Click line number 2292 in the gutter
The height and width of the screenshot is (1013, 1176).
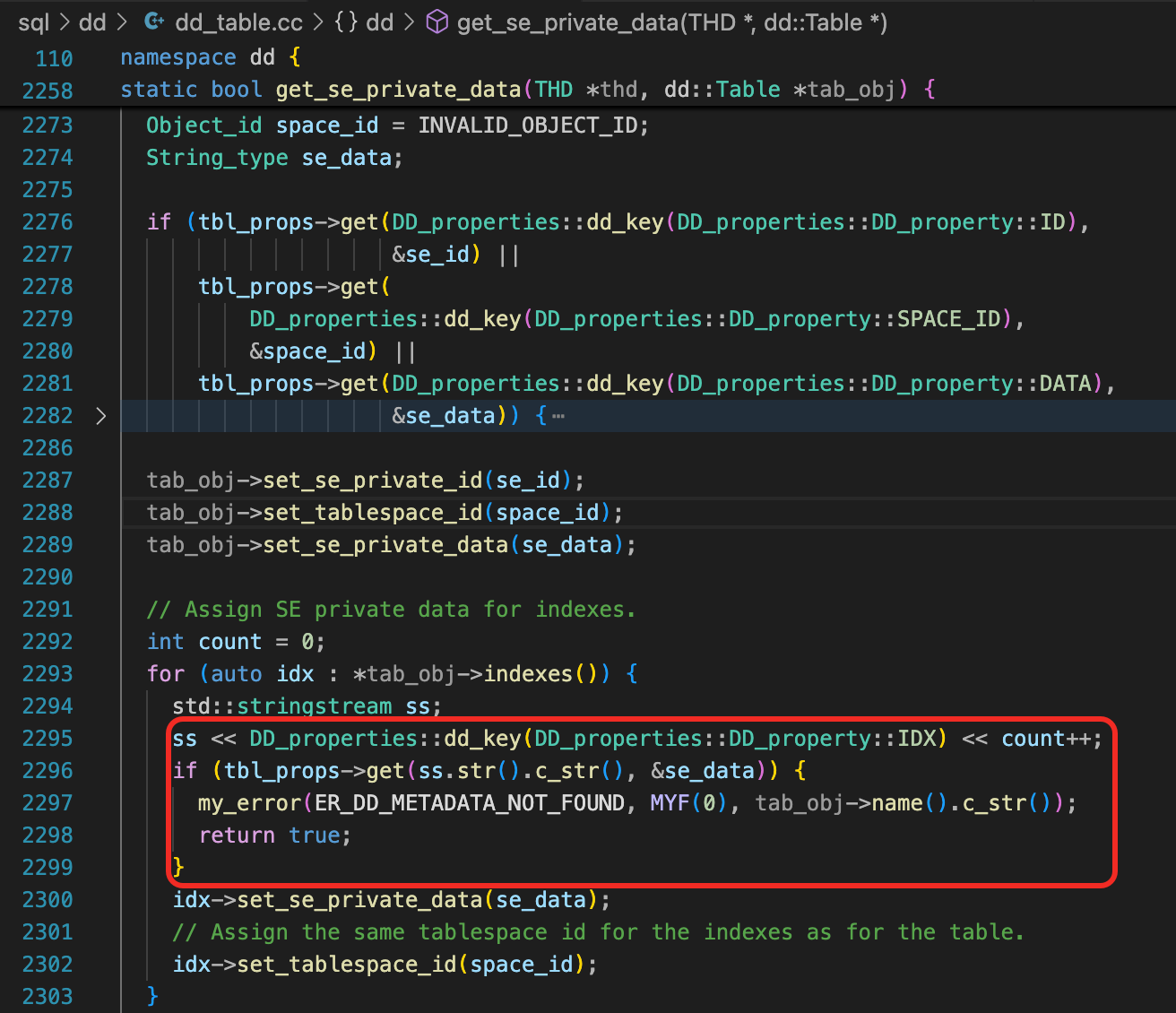[x=48, y=642]
